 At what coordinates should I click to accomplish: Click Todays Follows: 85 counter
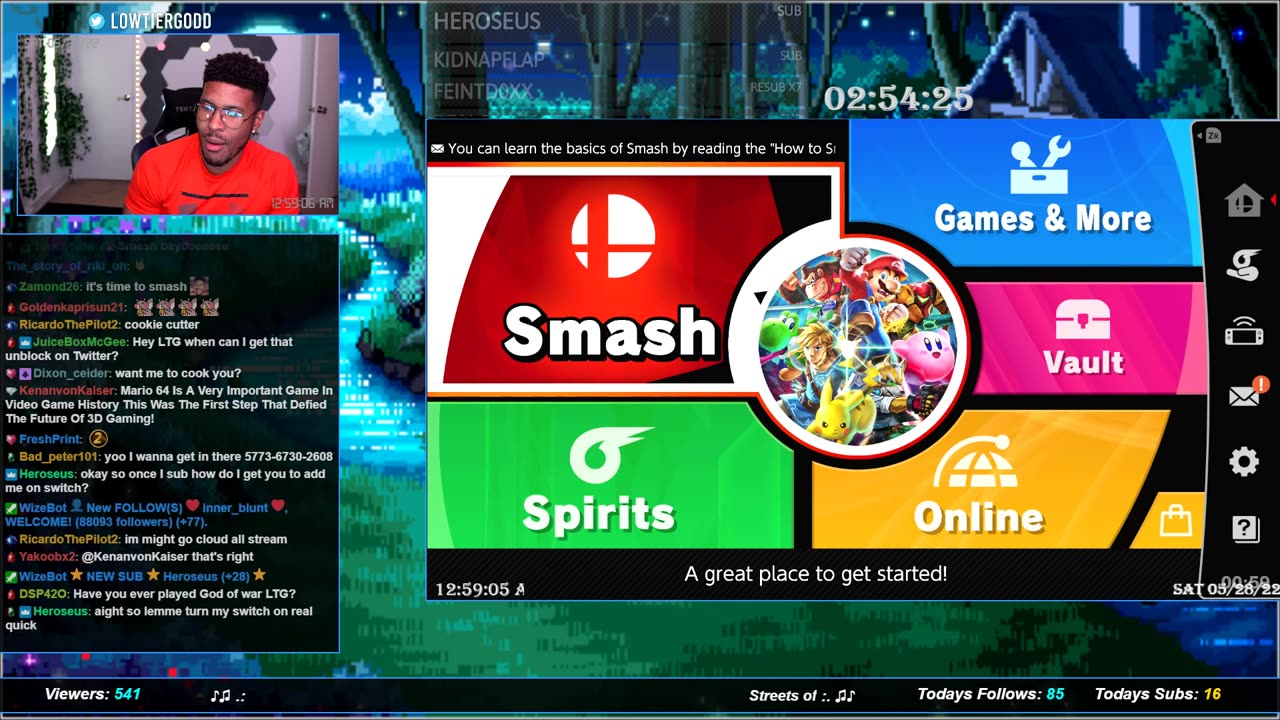[990, 694]
